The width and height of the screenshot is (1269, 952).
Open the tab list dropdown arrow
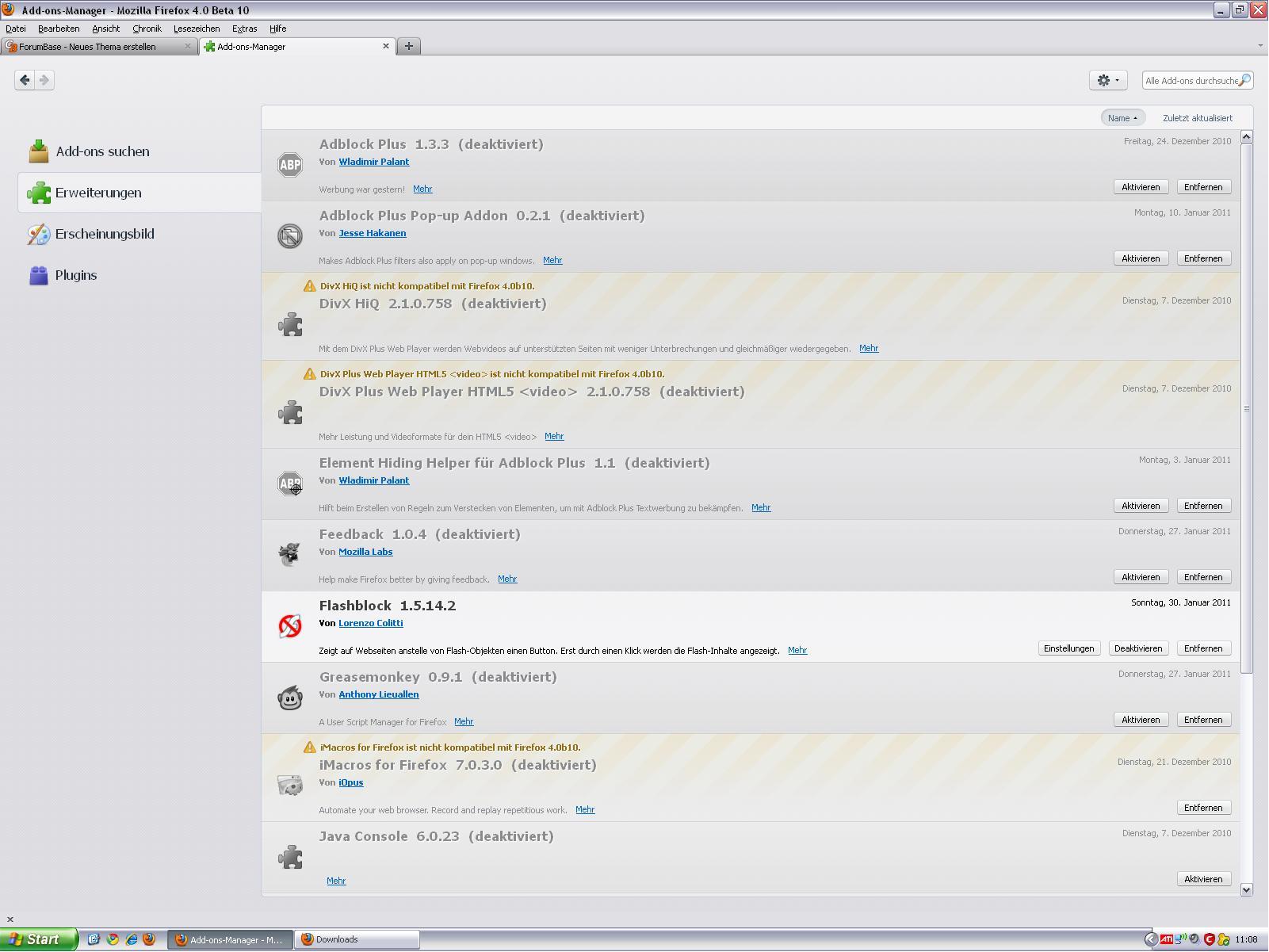(1260, 46)
